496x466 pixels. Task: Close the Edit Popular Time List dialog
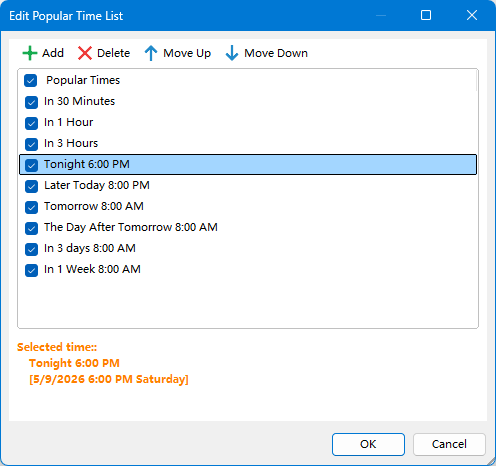[472, 15]
